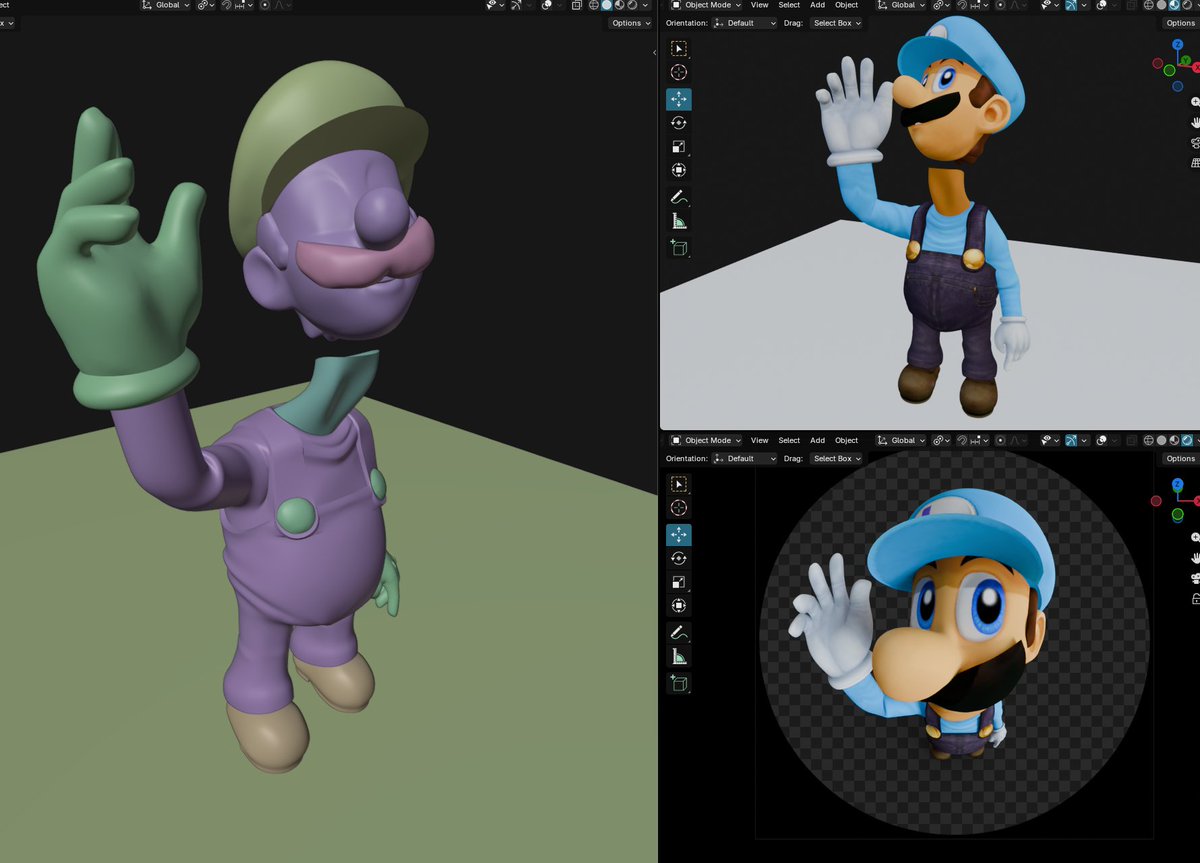Image resolution: width=1200 pixels, height=863 pixels.
Task: Toggle overlays in top-right viewport header
Action: (1102, 5)
